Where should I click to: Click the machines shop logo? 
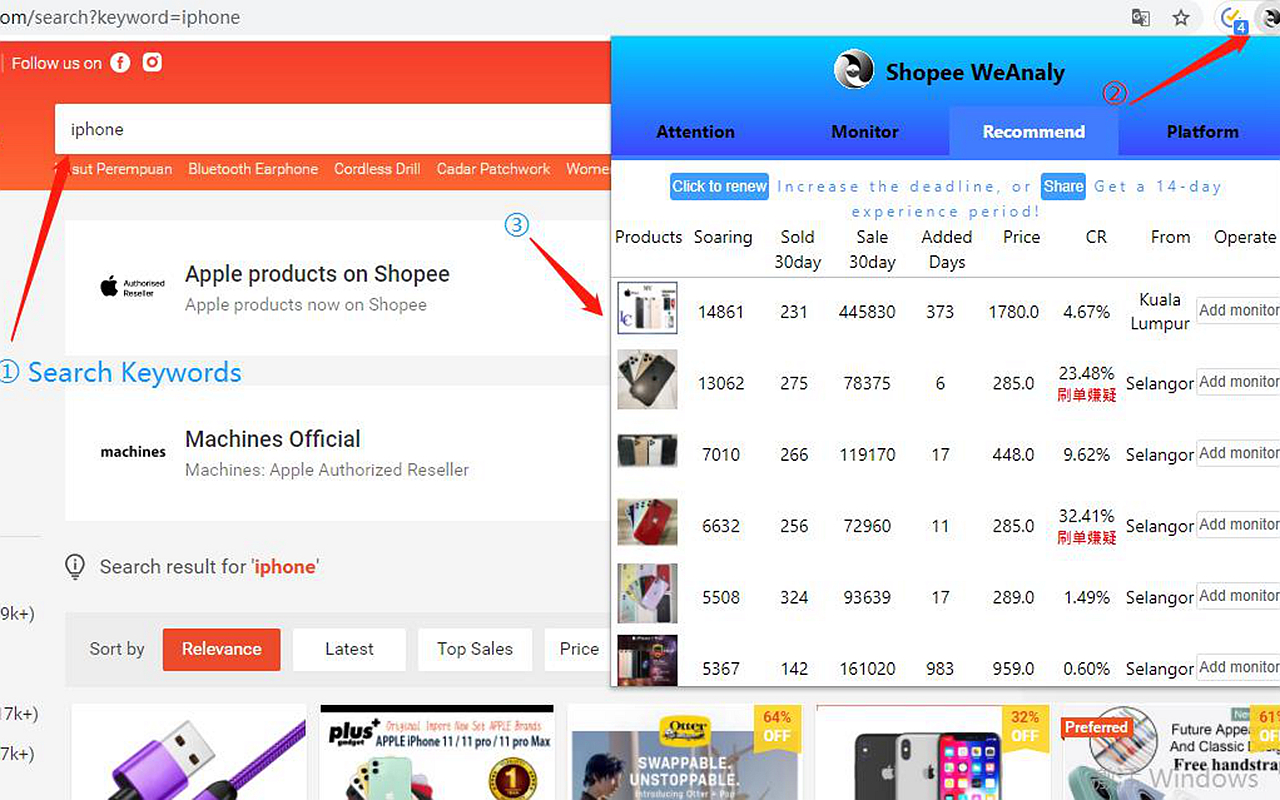[x=133, y=452]
